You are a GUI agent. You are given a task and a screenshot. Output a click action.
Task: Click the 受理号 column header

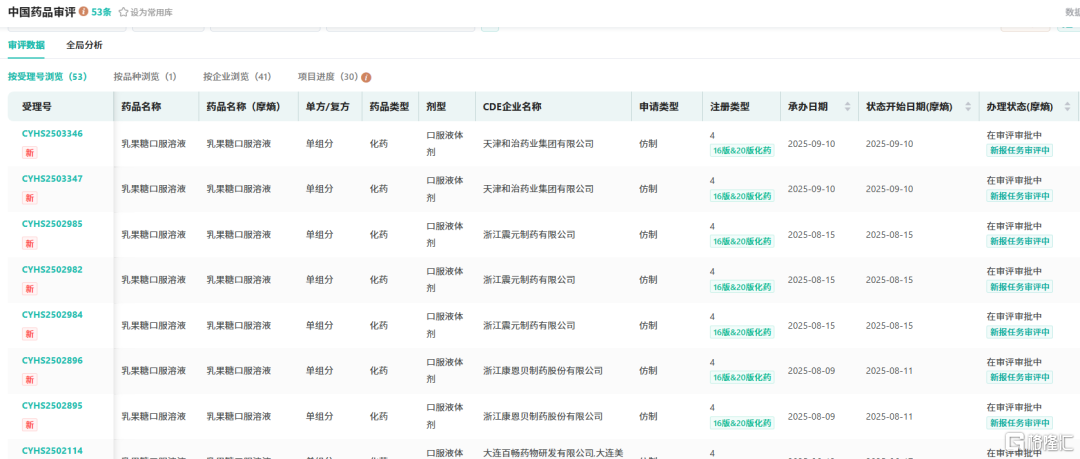[x=37, y=107]
